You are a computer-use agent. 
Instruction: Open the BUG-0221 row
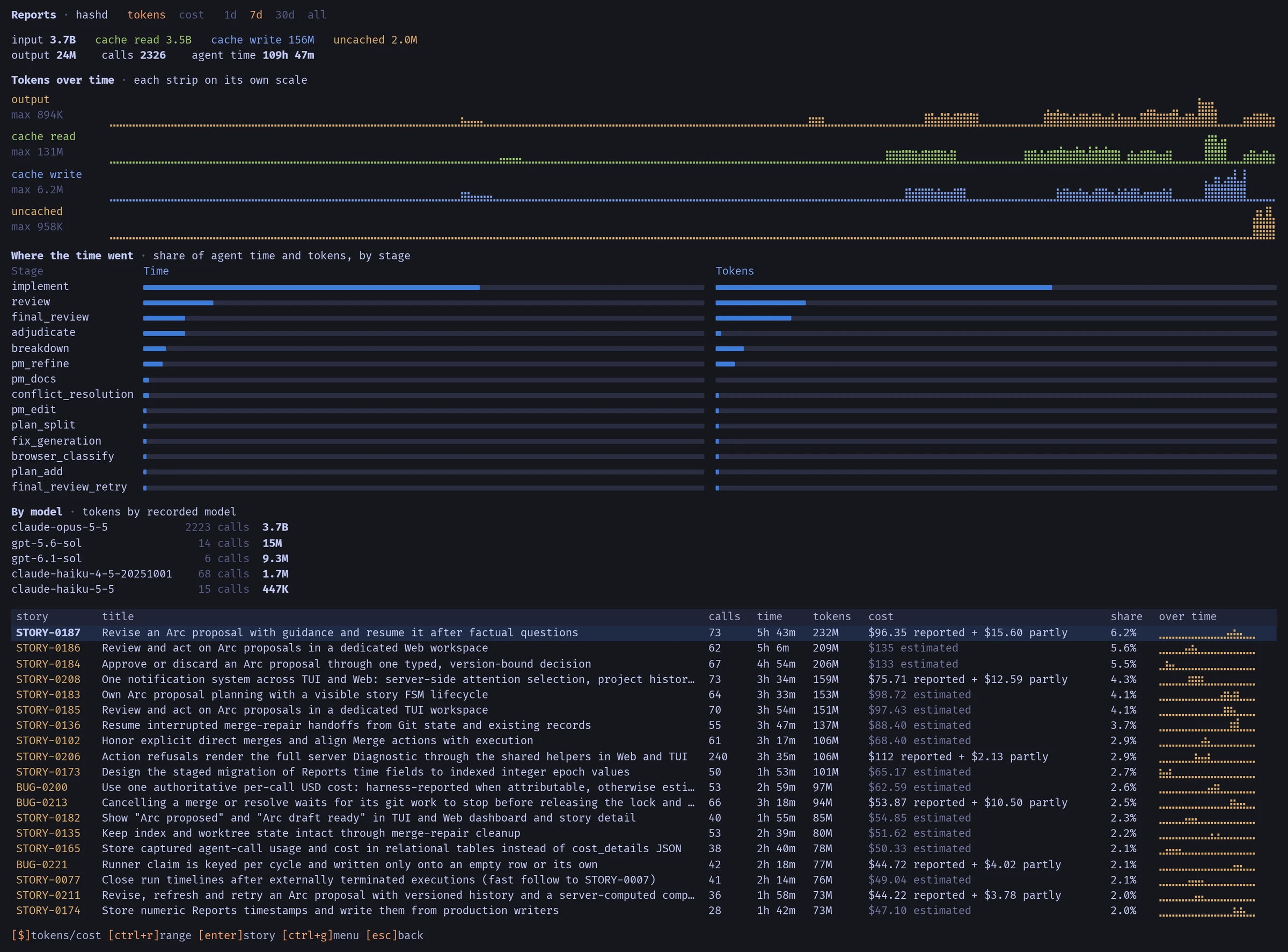(643, 864)
